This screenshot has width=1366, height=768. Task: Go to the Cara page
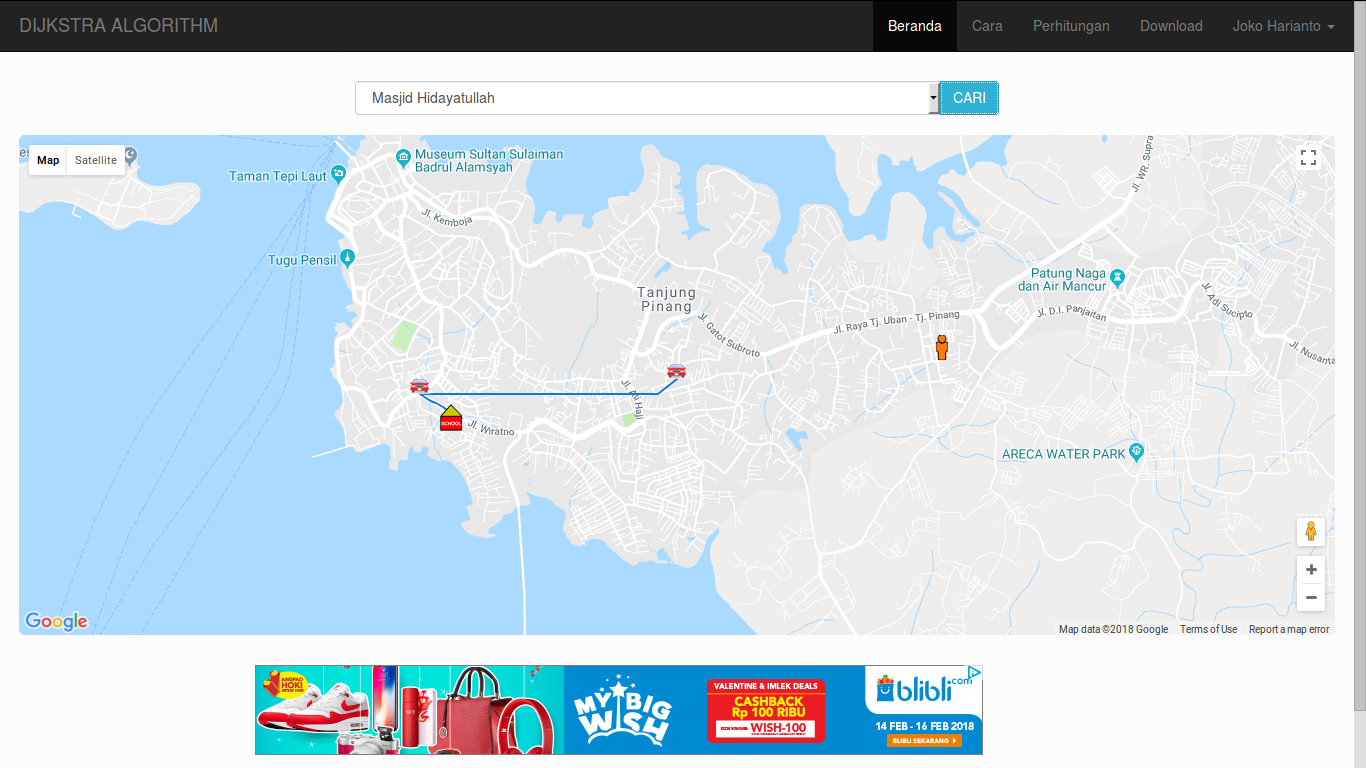(x=987, y=26)
